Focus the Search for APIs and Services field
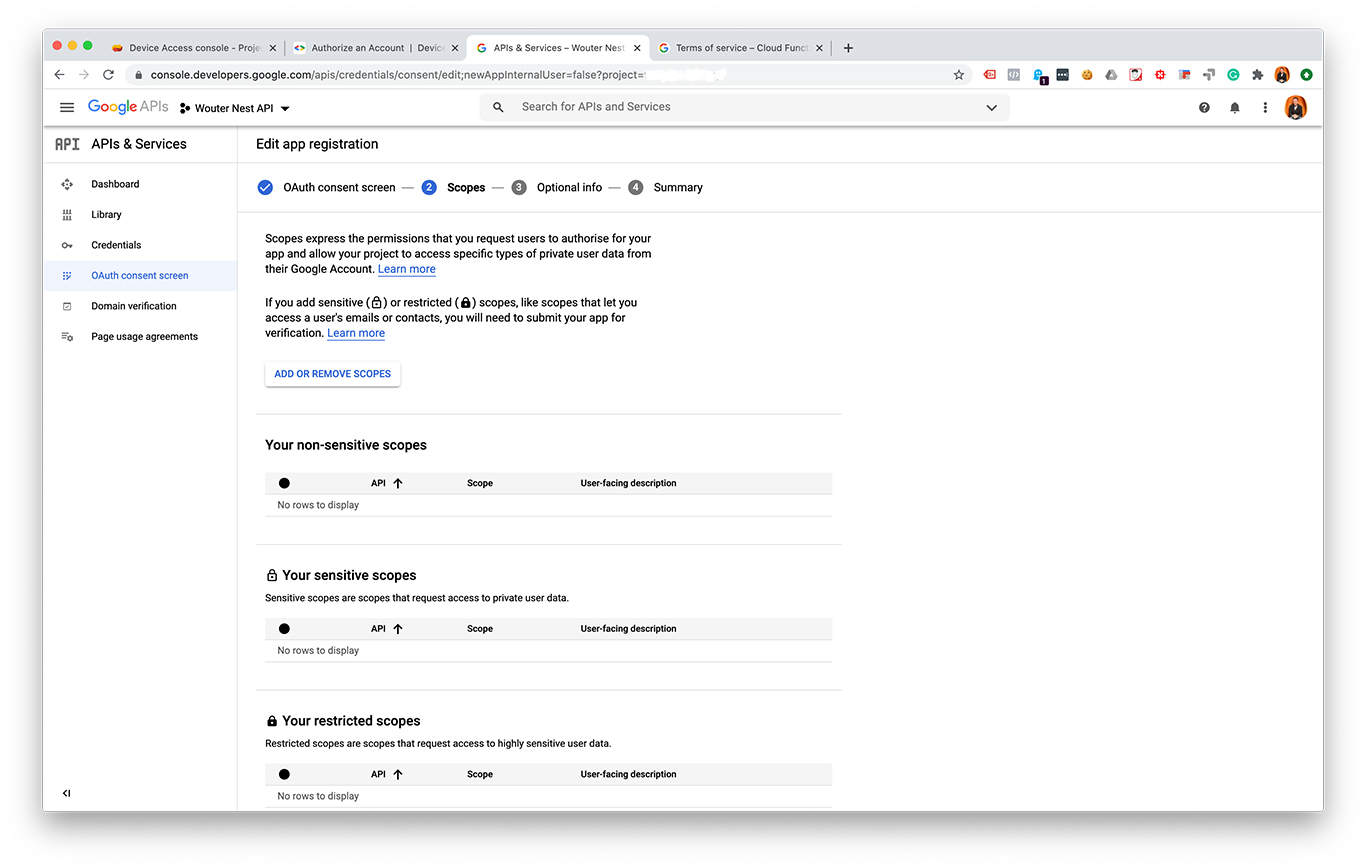Viewport: 1366px width, 868px height. point(745,107)
